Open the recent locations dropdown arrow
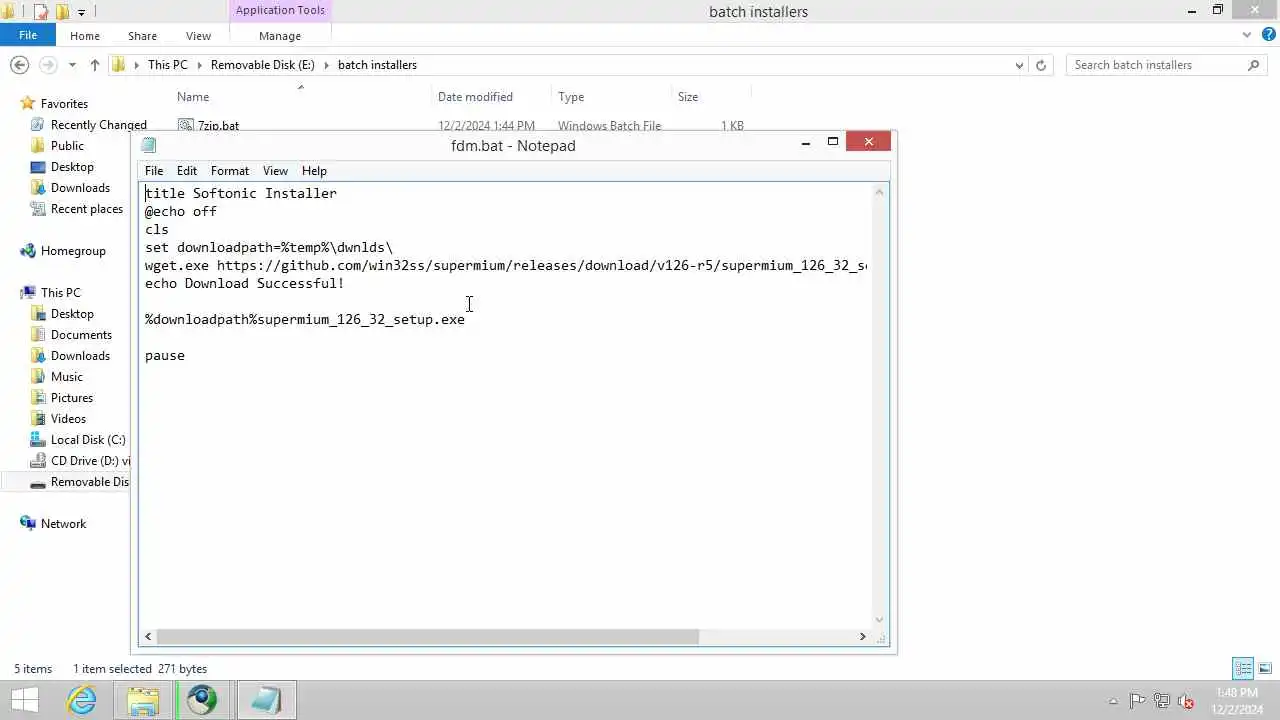The image size is (1280, 720). coord(72,65)
